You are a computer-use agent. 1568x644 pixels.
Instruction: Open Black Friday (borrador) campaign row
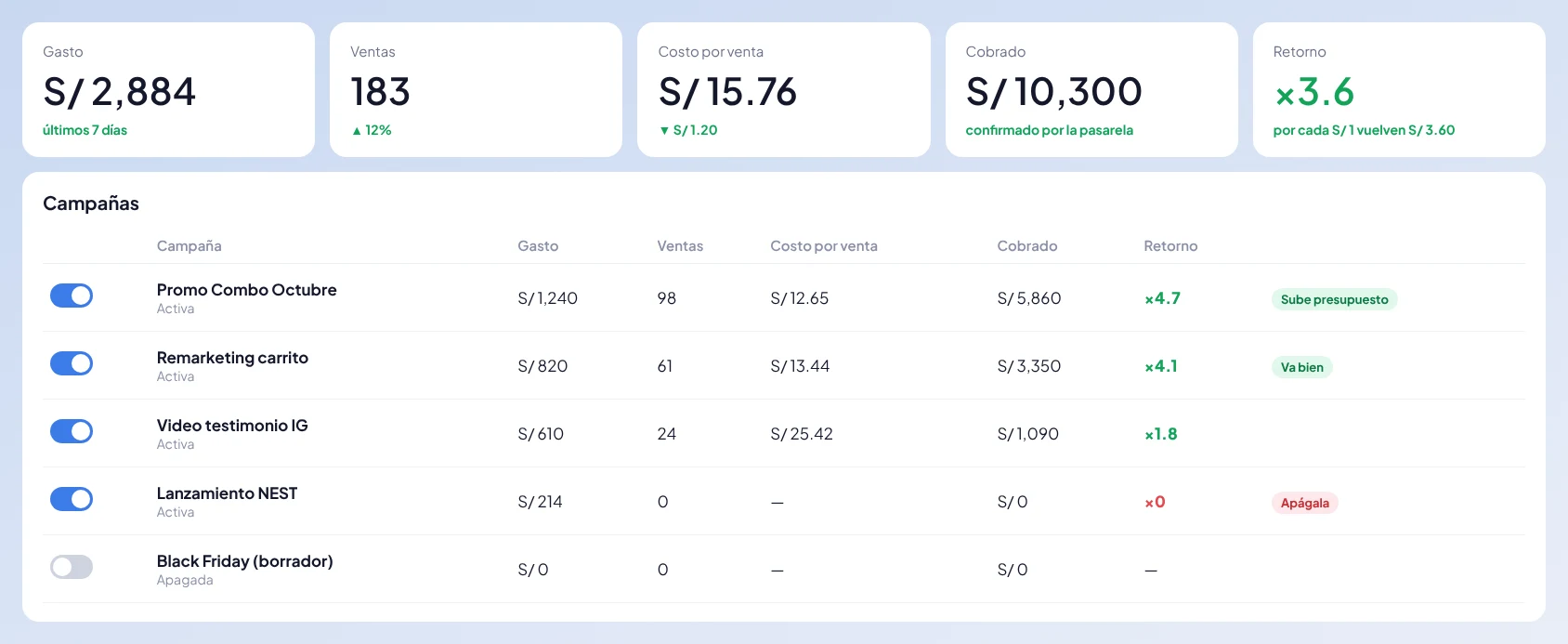coord(783,569)
